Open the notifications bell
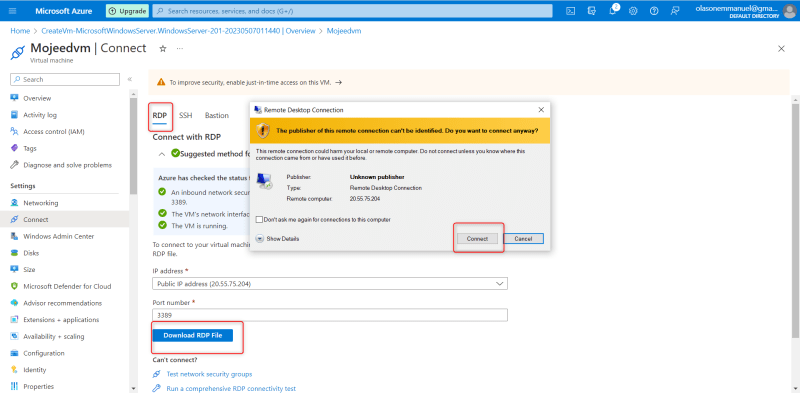This screenshot has height=393, width=800. 613,11
